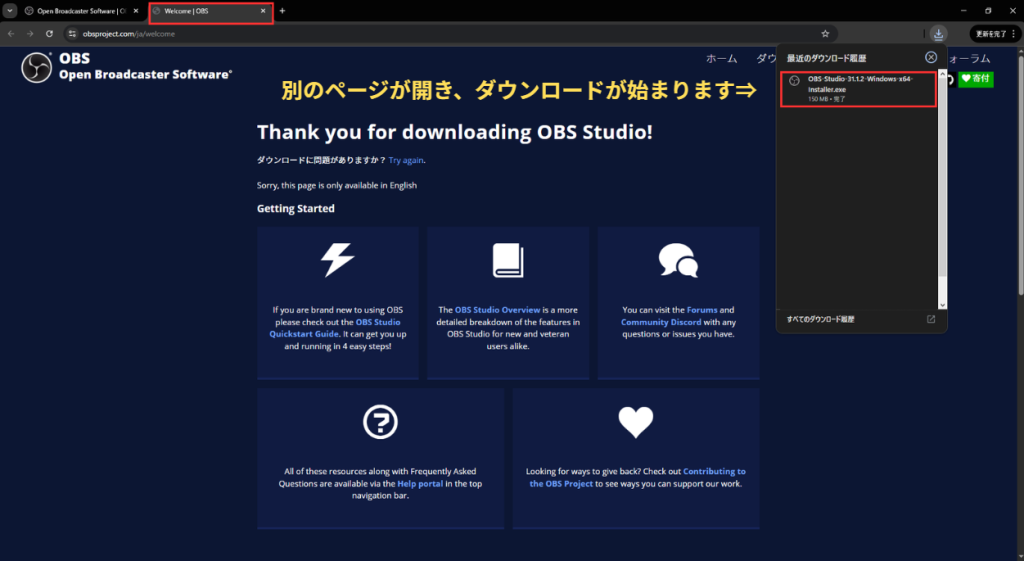1024x561 pixels.
Task: Click the open-in-new-tab icon for download history
Action: (931, 319)
